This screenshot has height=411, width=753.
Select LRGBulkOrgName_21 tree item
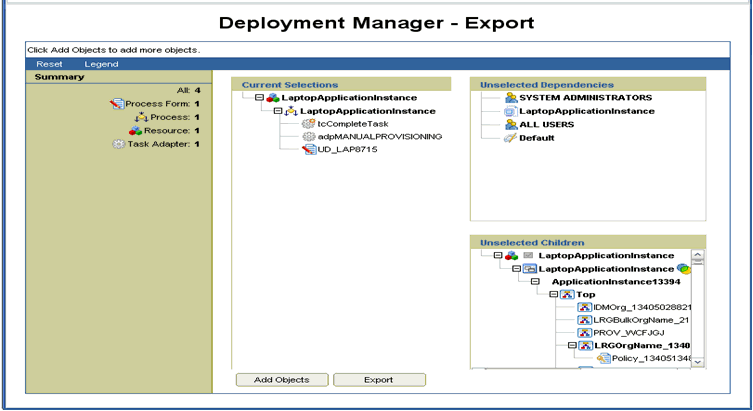tap(641, 320)
